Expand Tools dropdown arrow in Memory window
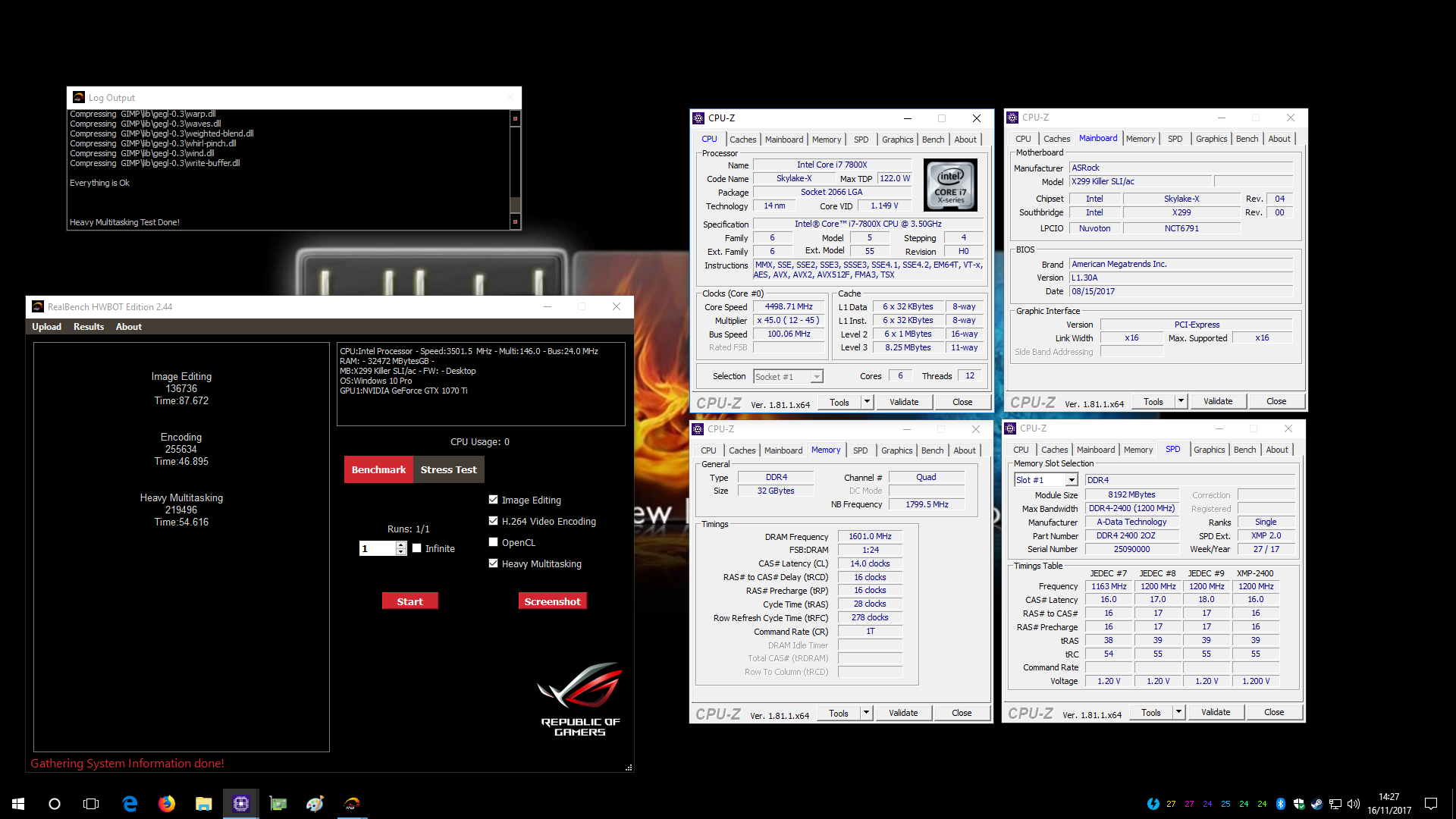This screenshot has height=819, width=1456. click(x=867, y=713)
